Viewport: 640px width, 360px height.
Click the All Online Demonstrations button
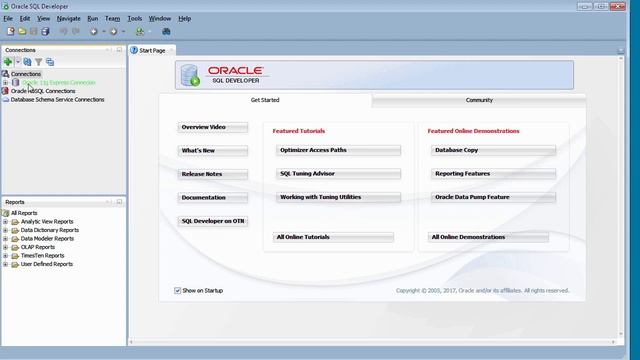(x=488, y=237)
